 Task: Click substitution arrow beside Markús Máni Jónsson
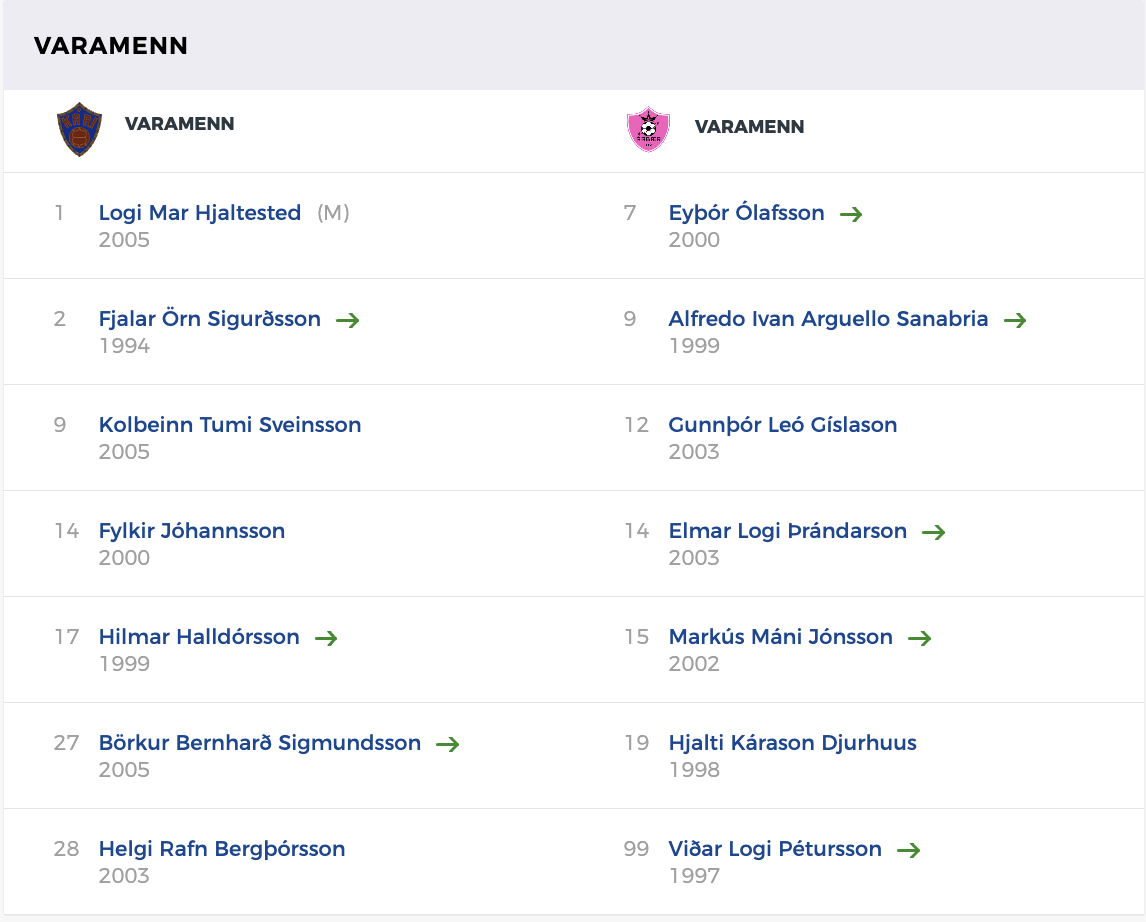pyautogui.click(x=920, y=638)
